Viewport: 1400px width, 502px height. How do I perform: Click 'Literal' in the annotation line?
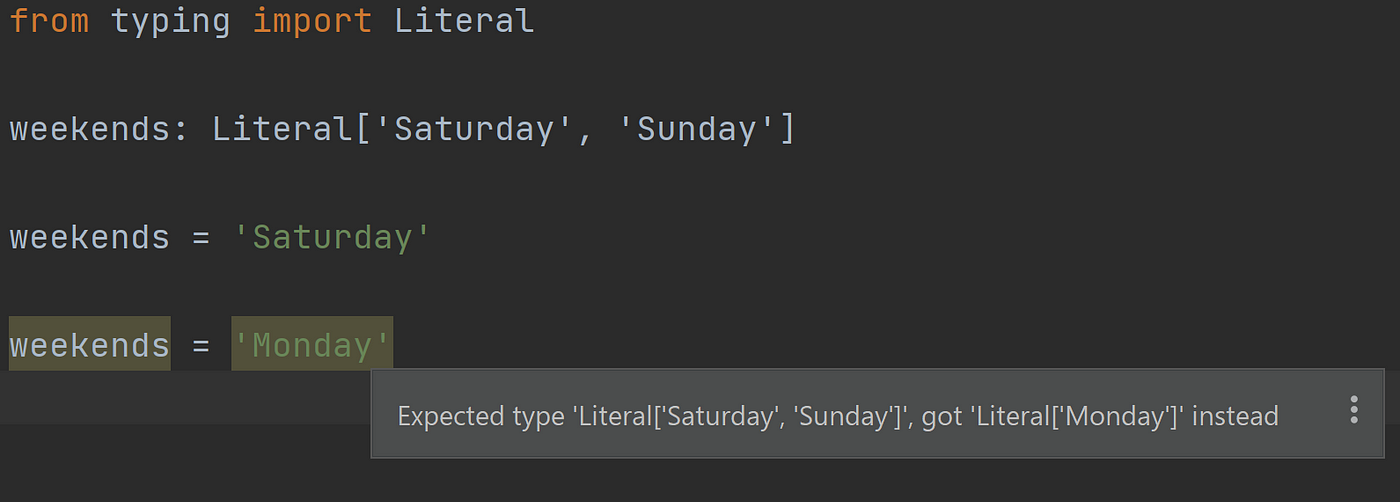[x=282, y=129]
